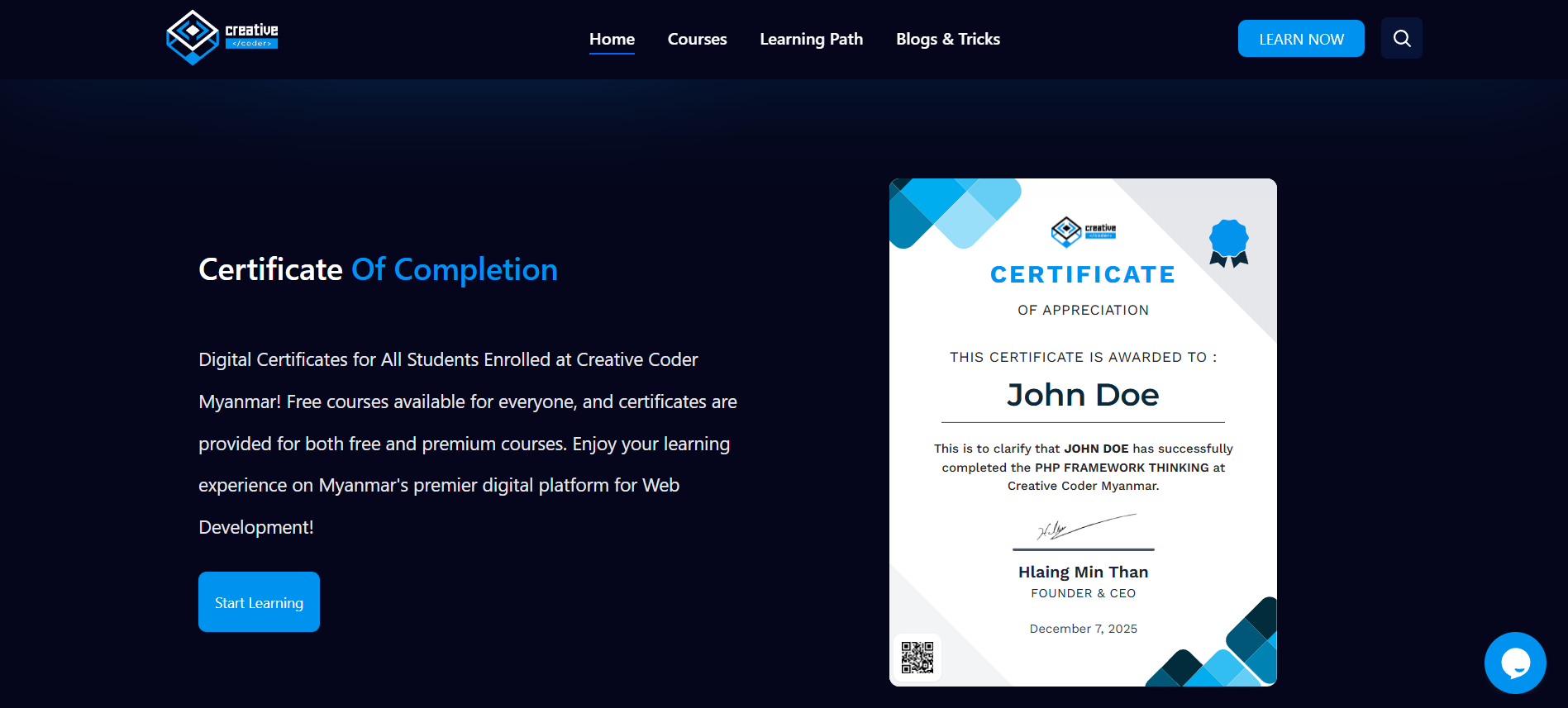Click the handwritten signature on certificate
This screenshot has height=708, width=1568.
[1086, 527]
